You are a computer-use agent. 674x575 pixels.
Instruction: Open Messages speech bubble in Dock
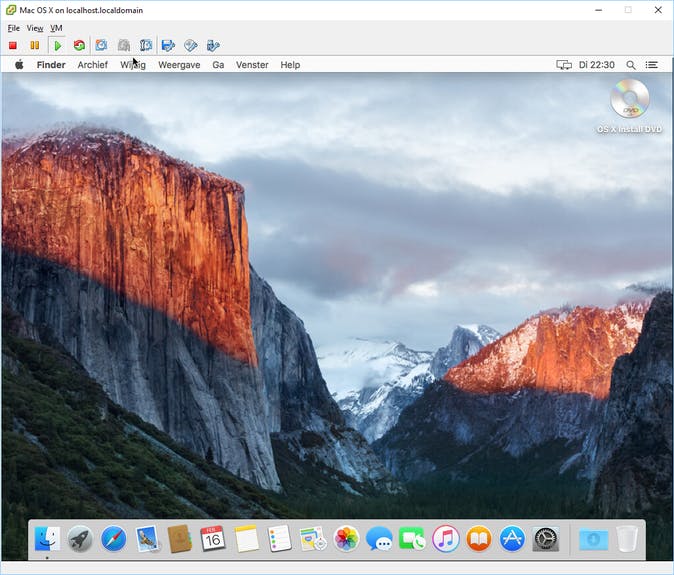379,539
